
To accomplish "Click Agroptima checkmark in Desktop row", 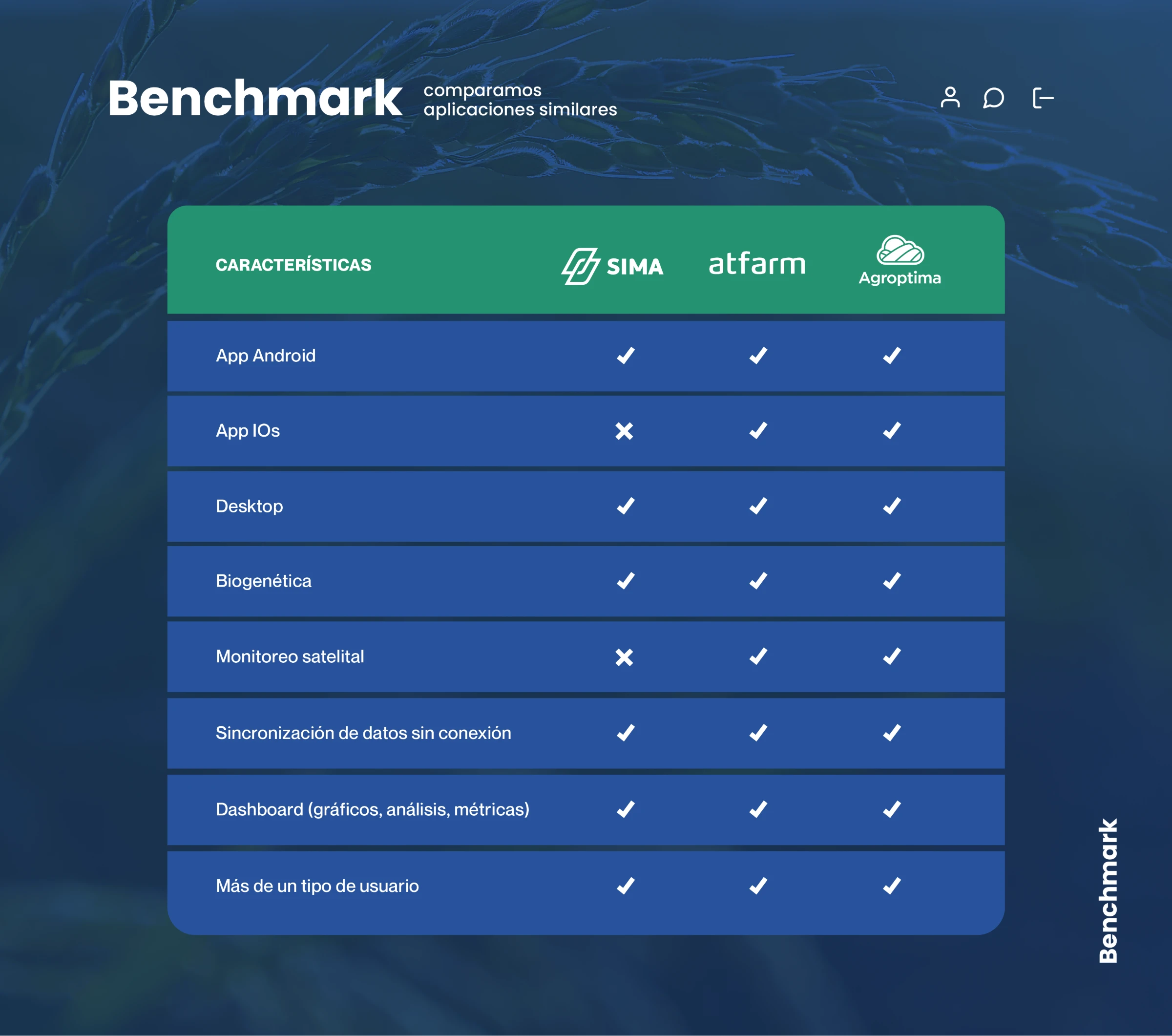I will [892, 506].
